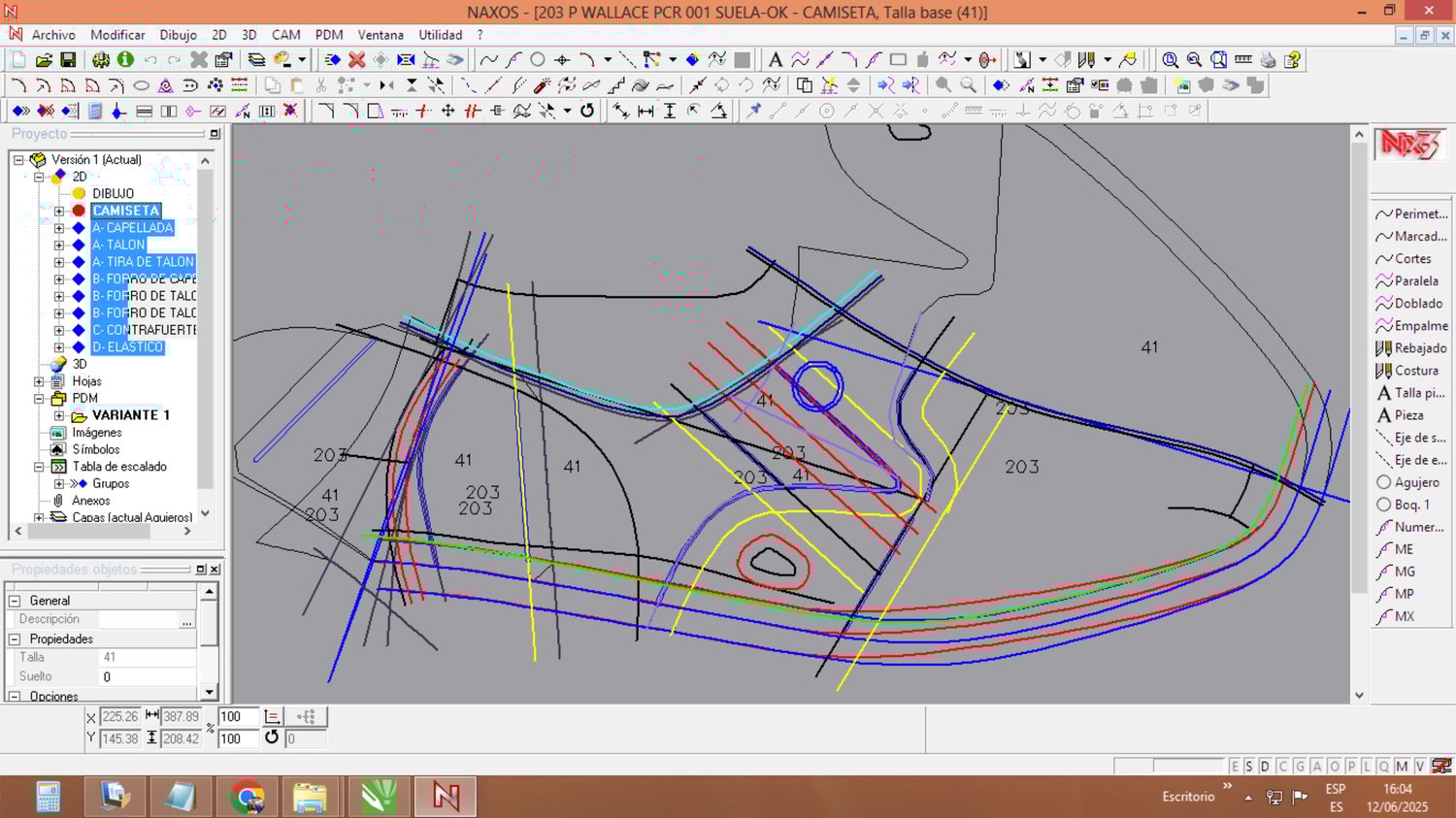Choose Rebajado line type in right panel
Viewport: 1456px width, 818px height.
(1411, 348)
